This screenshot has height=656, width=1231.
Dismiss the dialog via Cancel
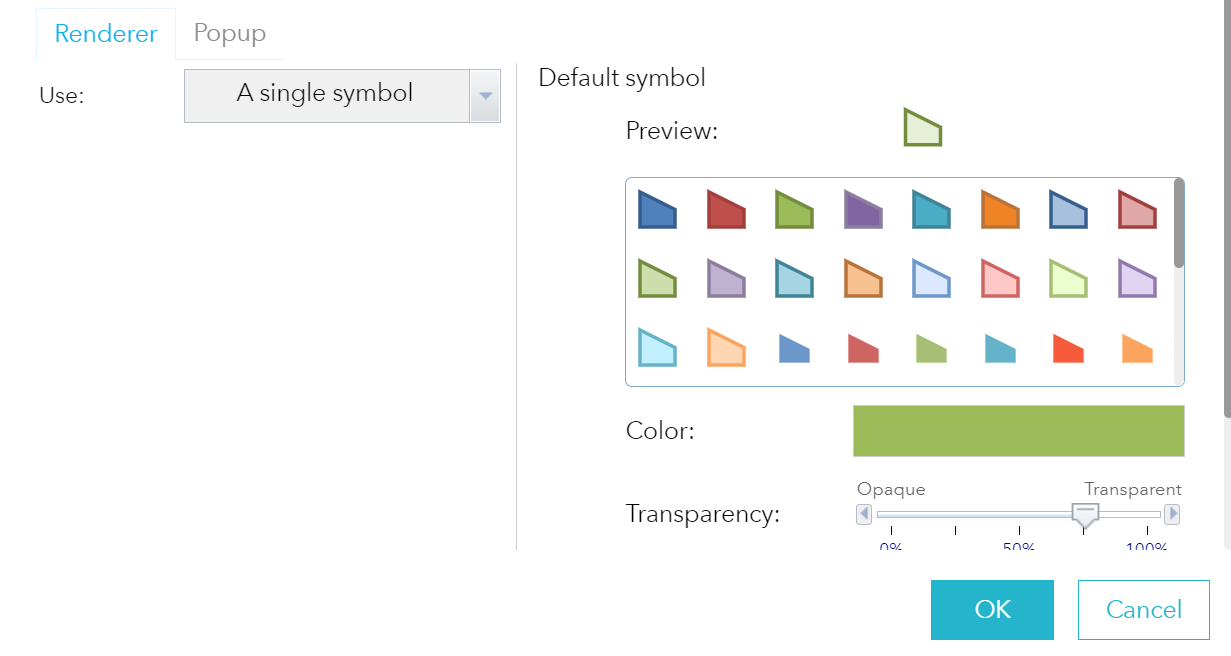(1143, 610)
